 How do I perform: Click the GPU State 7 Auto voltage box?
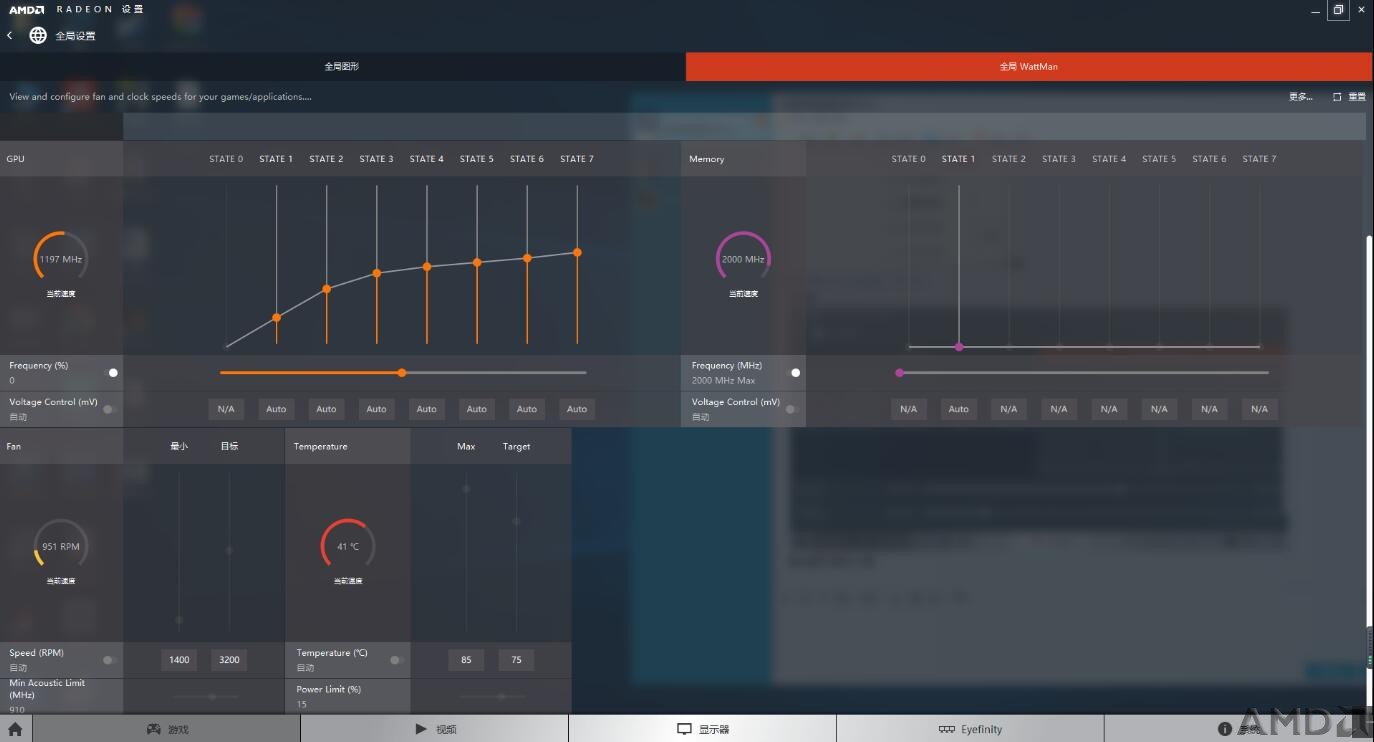tap(577, 409)
